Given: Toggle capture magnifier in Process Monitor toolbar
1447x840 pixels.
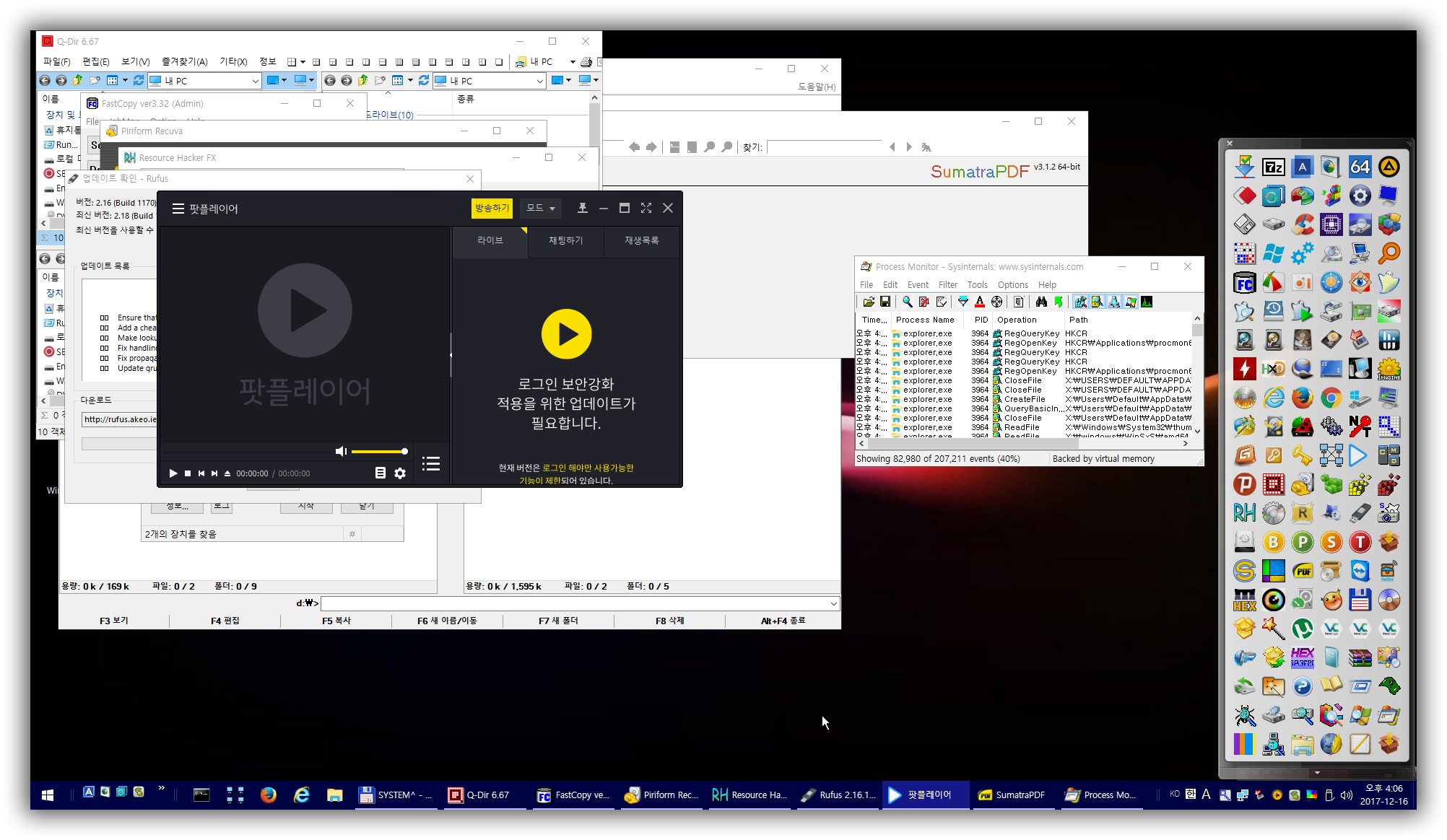Looking at the screenshot, I should click(907, 302).
